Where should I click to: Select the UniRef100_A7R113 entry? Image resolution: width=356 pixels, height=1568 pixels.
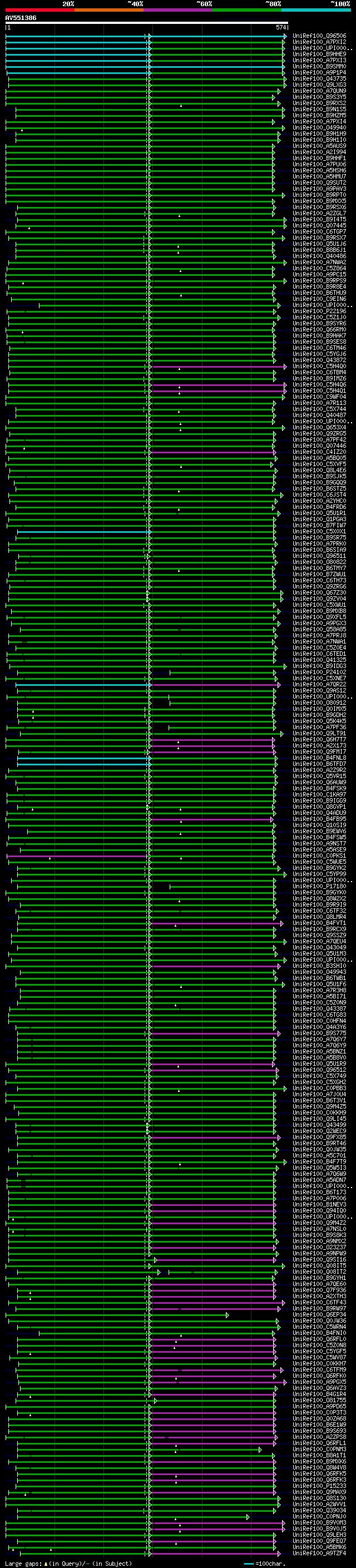tap(319, 403)
